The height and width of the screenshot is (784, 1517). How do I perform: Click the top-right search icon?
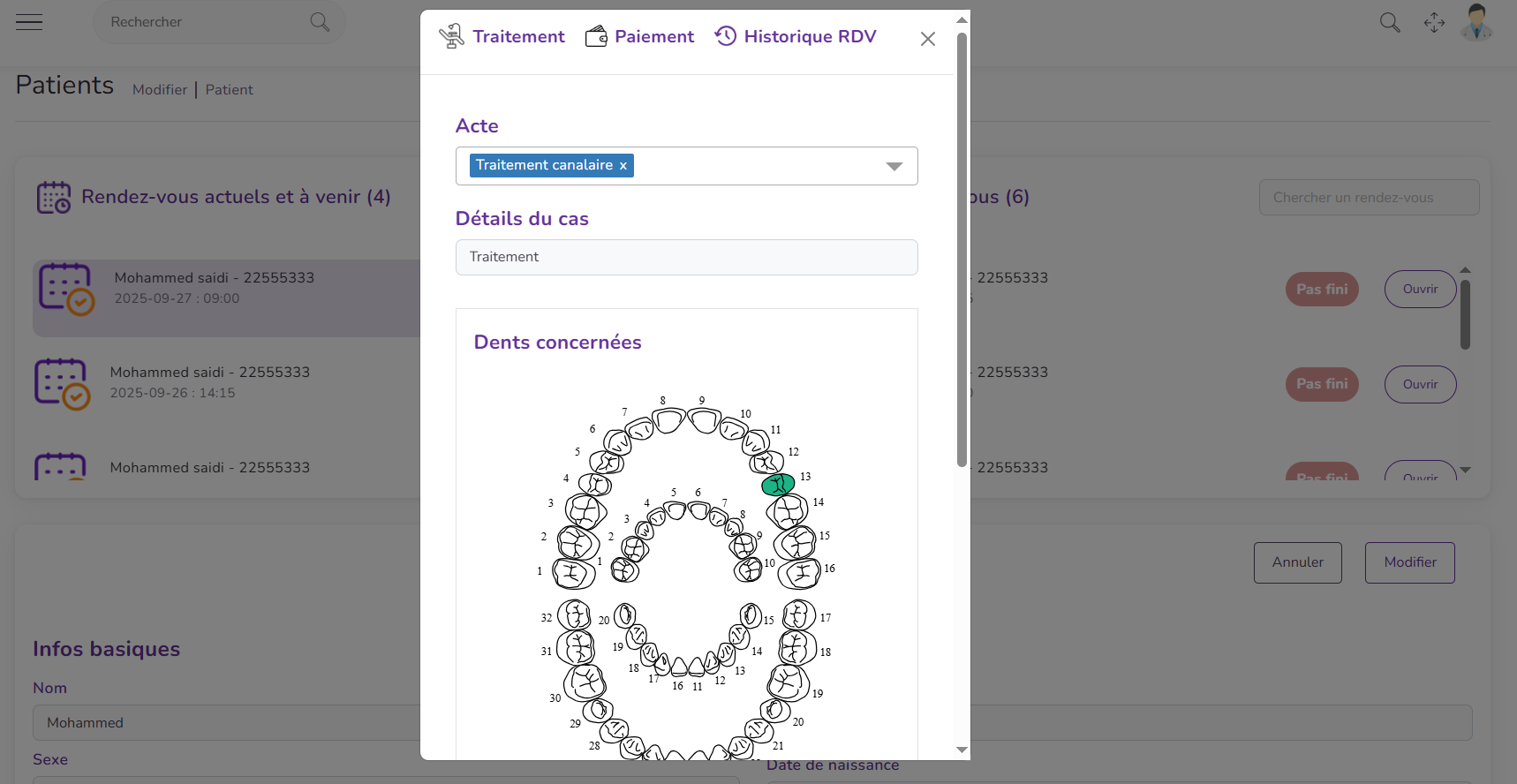coord(1390,23)
